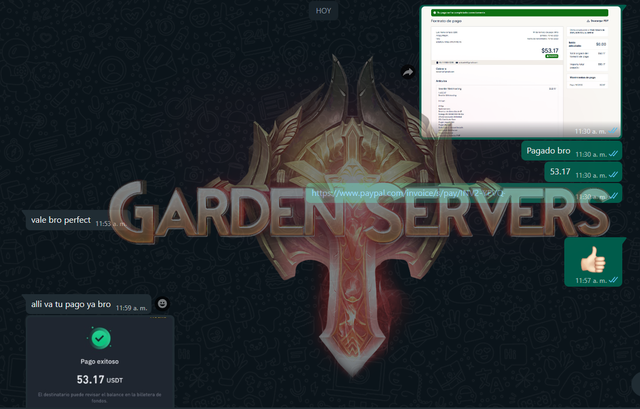Select the sent '53.17' message bubble
Image resolution: width=640 pixels, height=409 pixels.
583,172
